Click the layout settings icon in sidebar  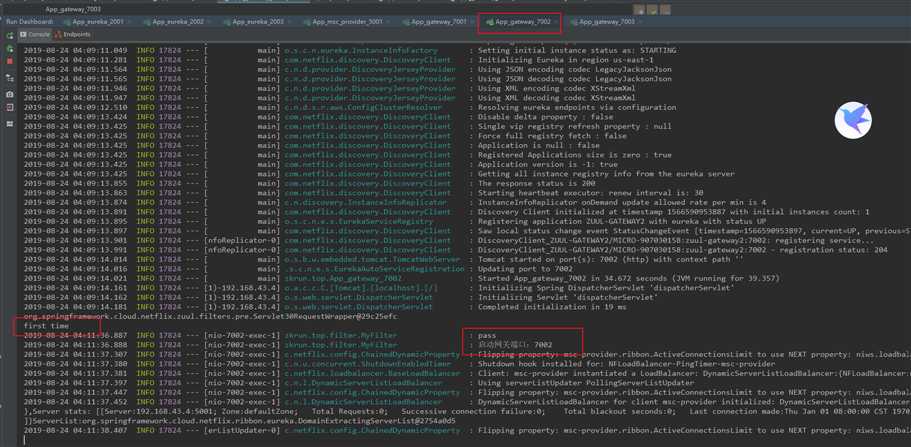click(9, 124)
